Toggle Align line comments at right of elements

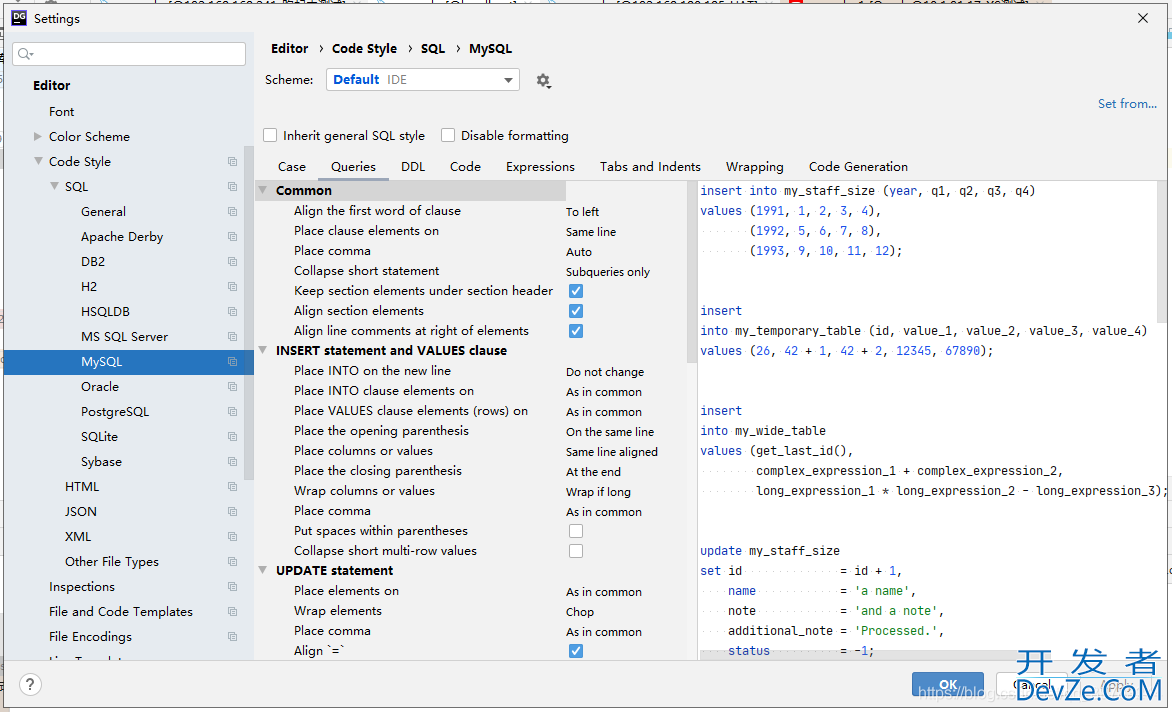[576, 331]
